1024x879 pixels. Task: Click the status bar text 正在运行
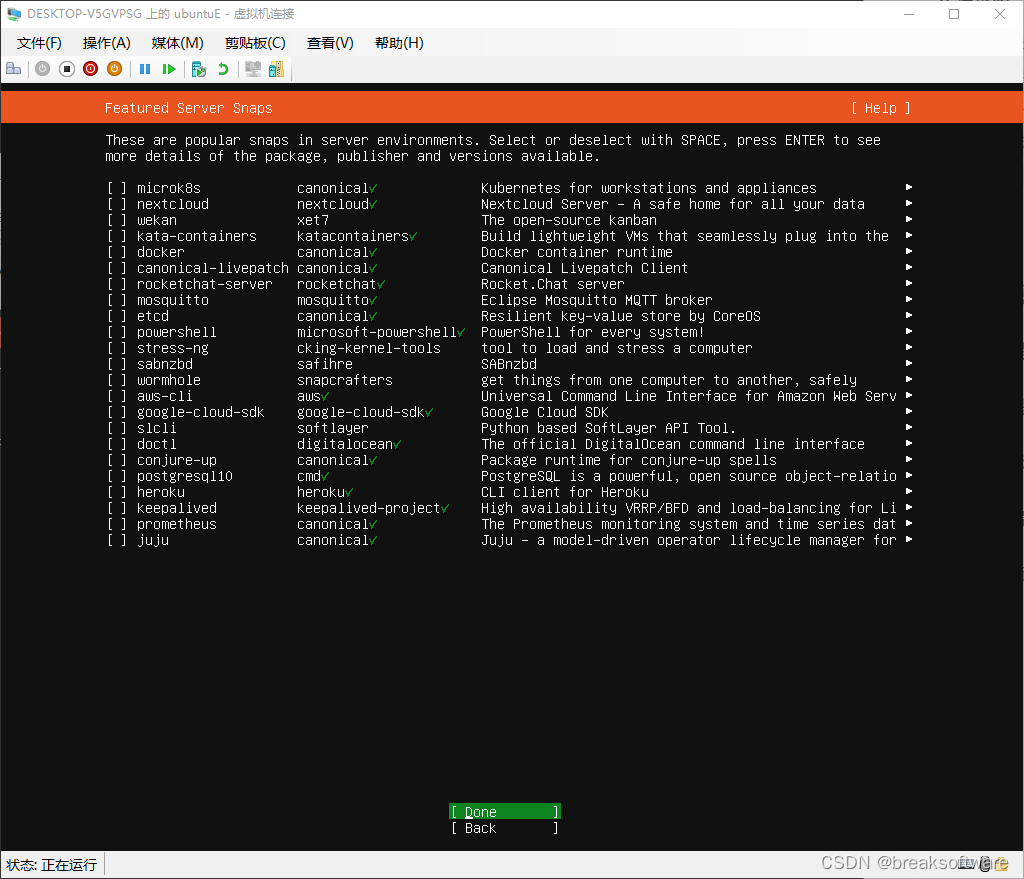pos(69,865)
